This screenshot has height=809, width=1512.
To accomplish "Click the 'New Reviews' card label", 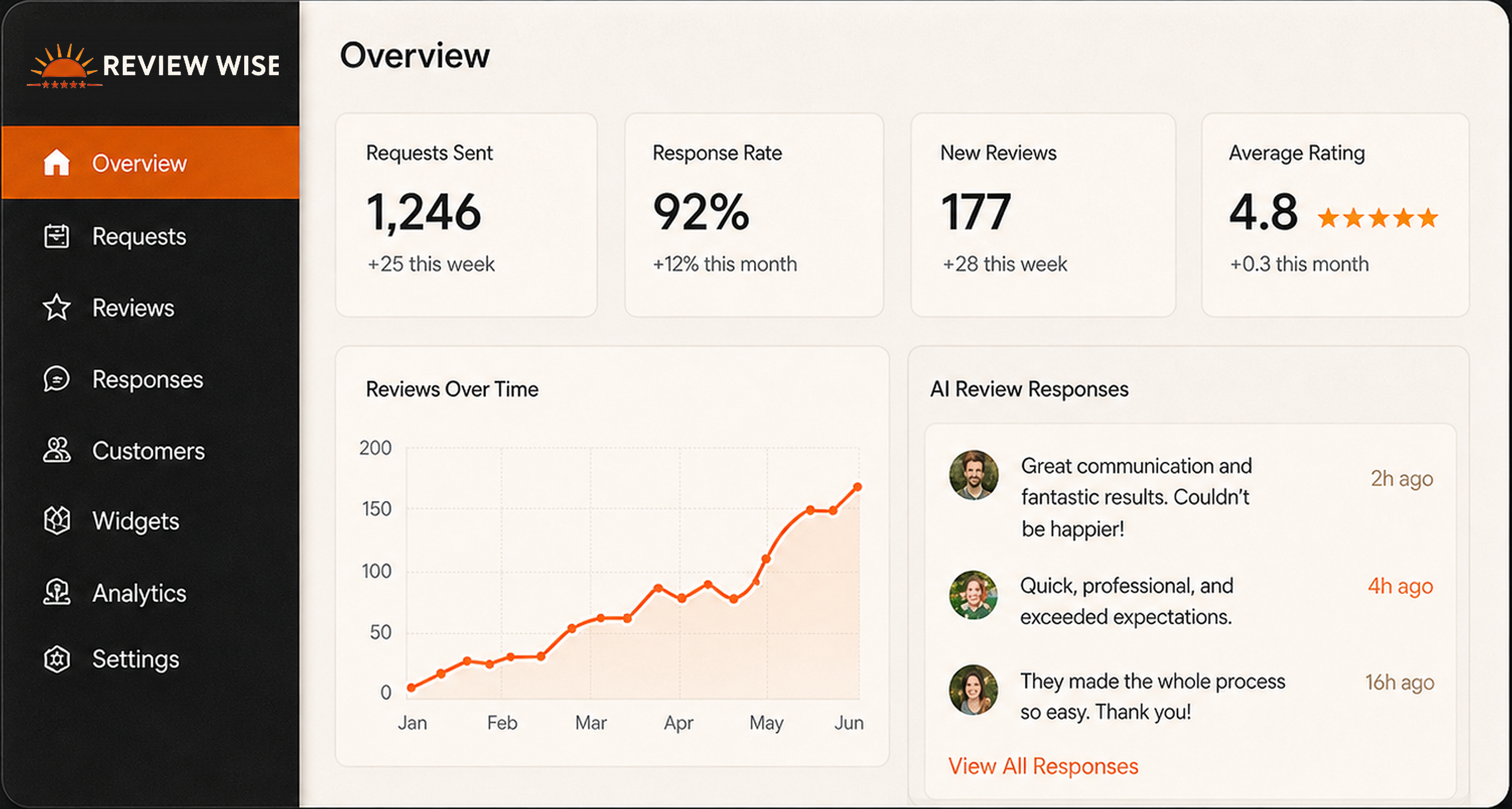I will [998, 153].
